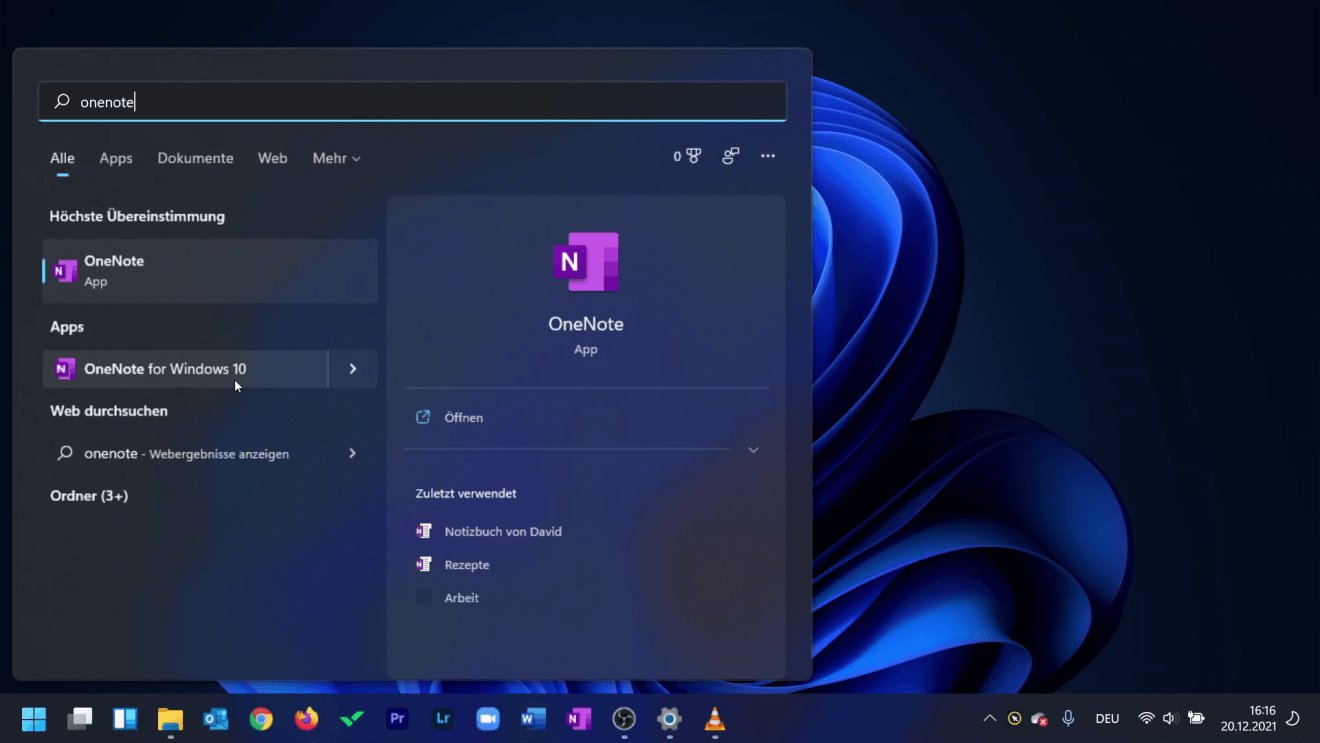Start Adobe Lightroom from the taskbar
This screenshot has height=743, width=1320.
click(x=442, y=719)
